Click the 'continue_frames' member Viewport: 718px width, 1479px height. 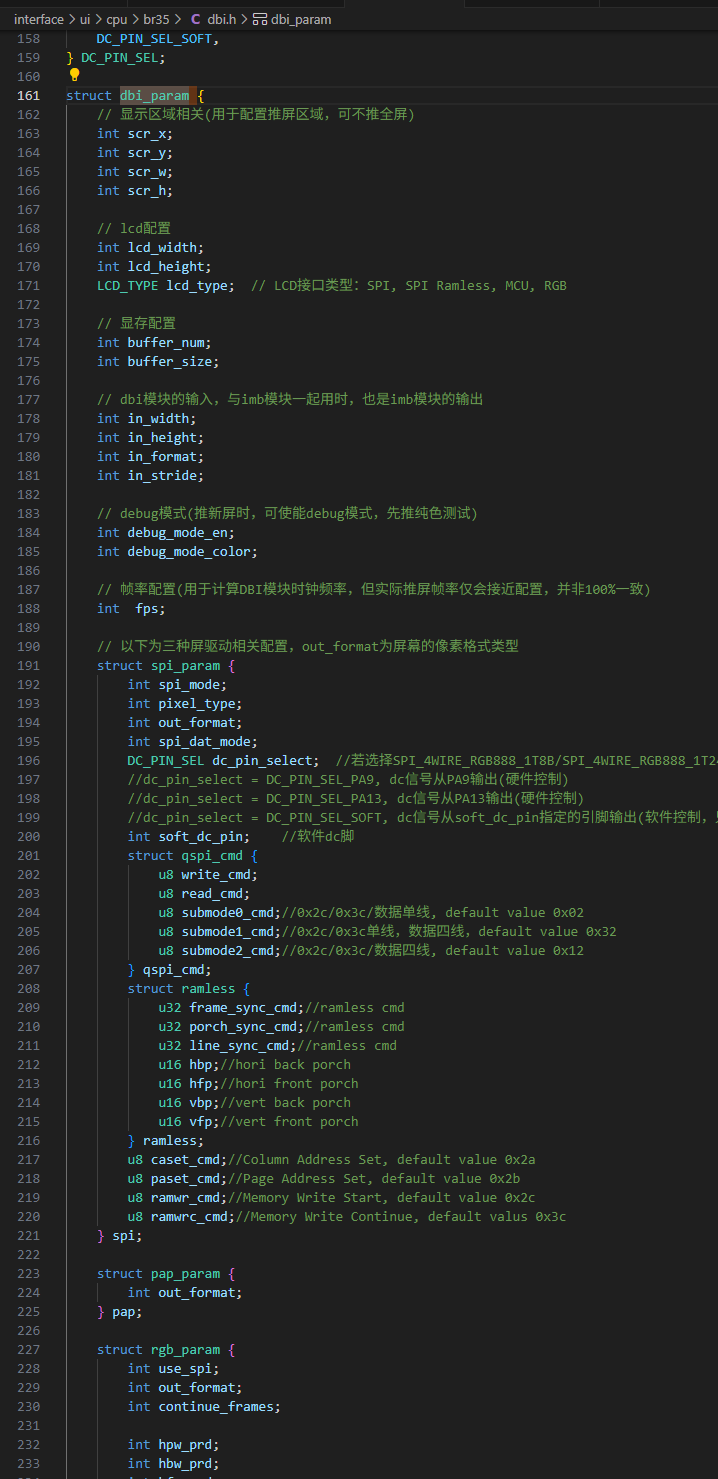click(216, 1407)
